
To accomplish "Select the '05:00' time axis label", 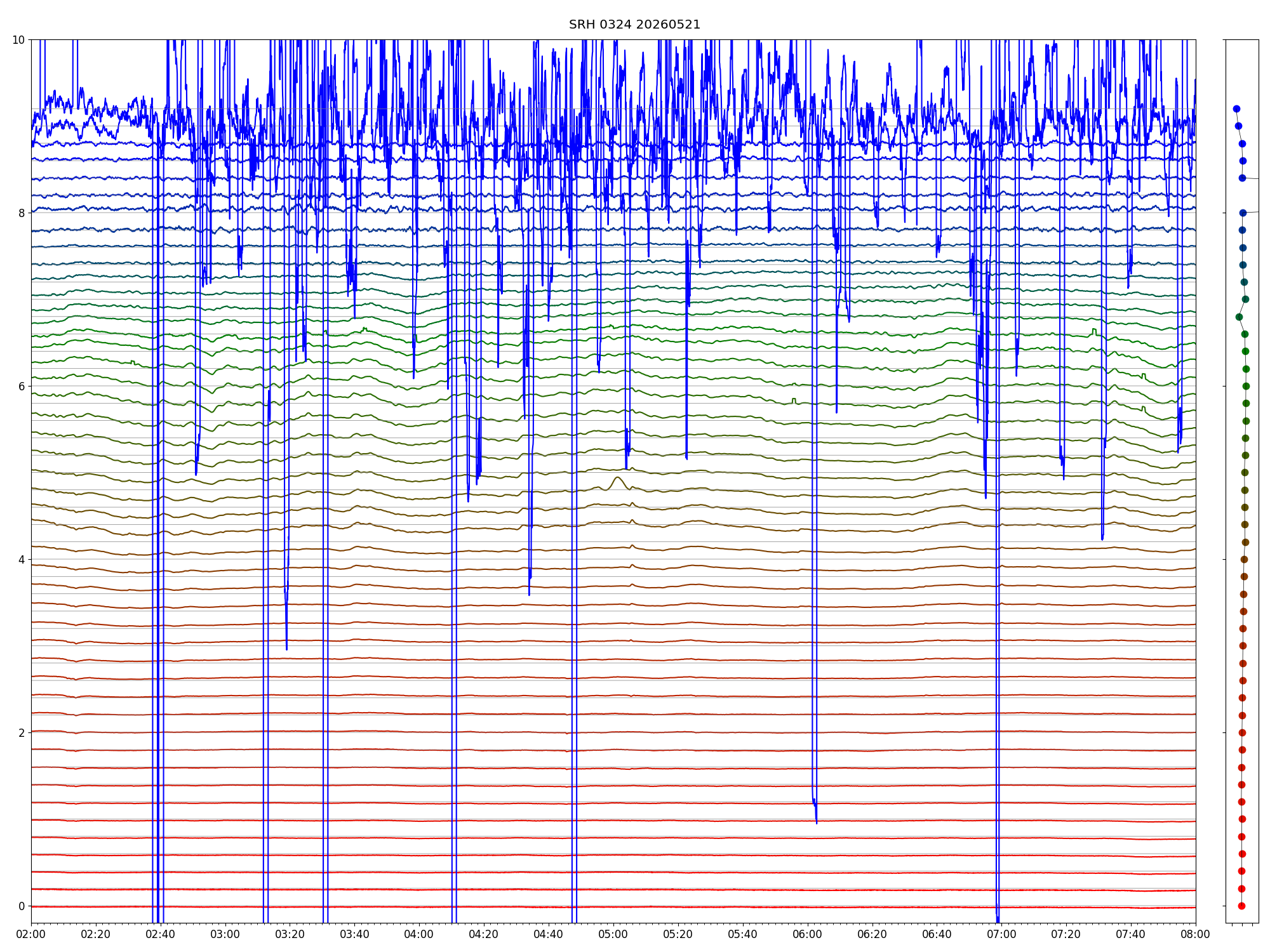I will [x=613, y=934].
